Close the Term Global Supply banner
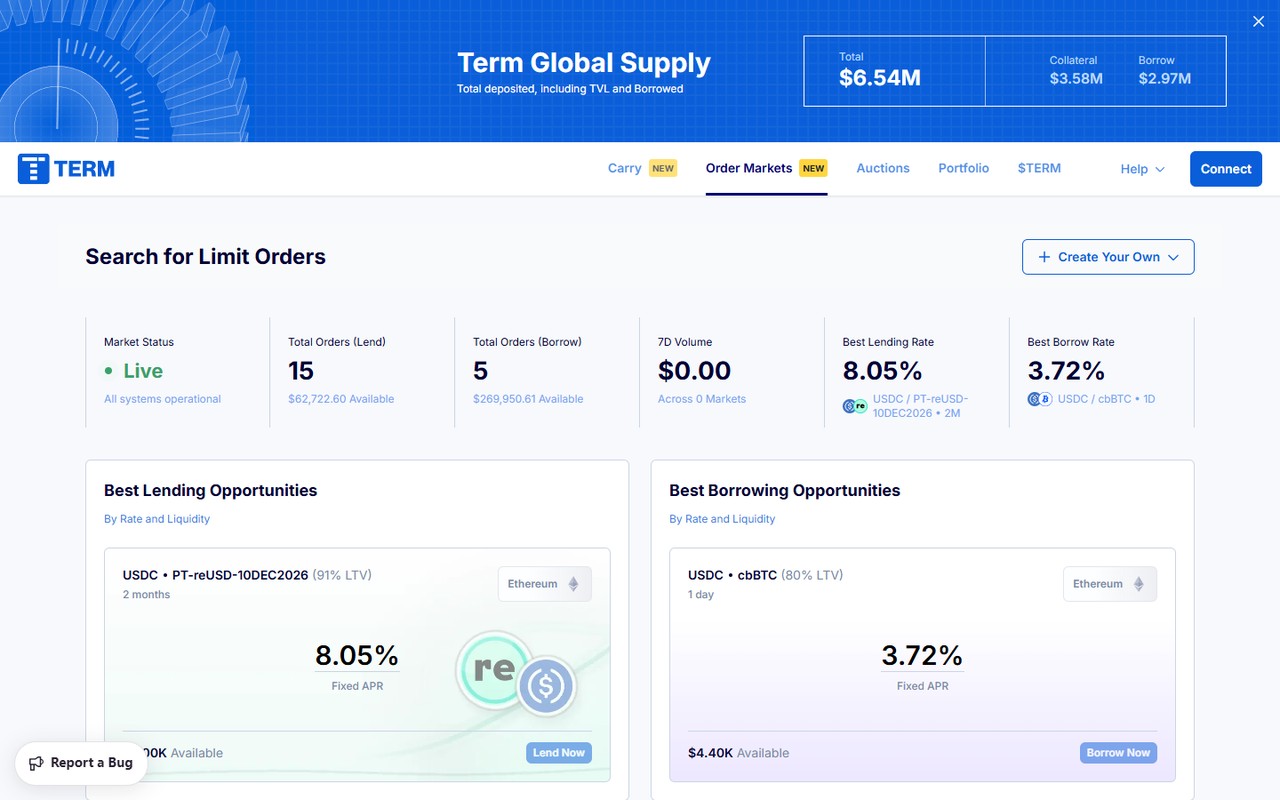Screen dimensions: 1280x800 click(1258, 21)
